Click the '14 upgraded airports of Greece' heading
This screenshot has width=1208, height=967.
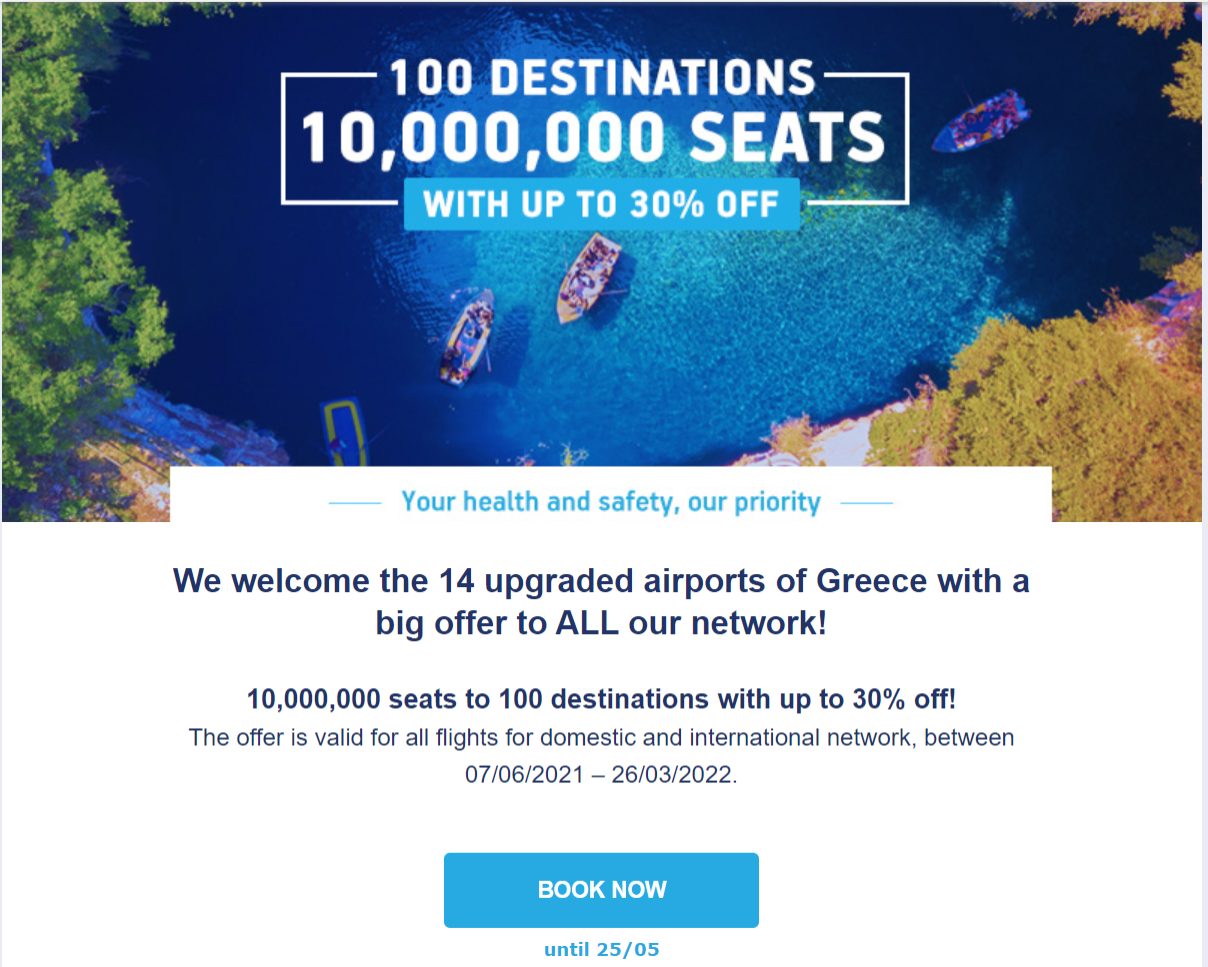click(601, 580)
